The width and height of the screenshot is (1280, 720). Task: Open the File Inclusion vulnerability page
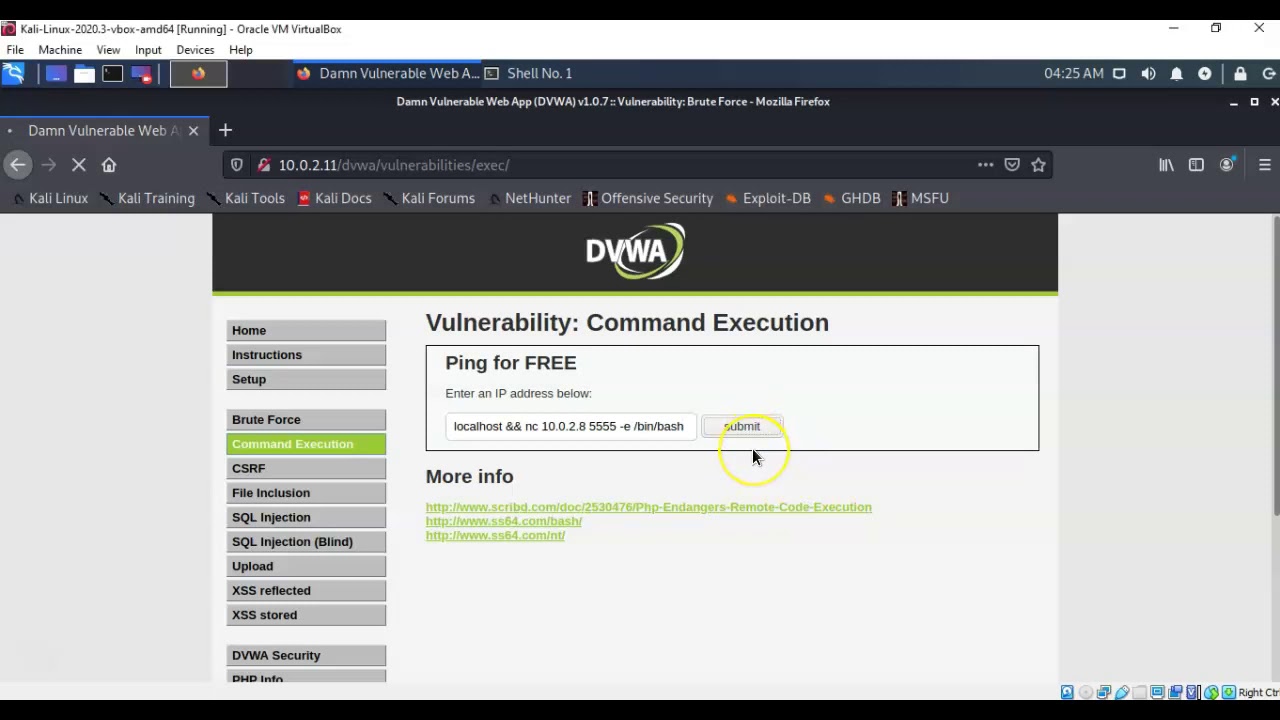point(306,493)
